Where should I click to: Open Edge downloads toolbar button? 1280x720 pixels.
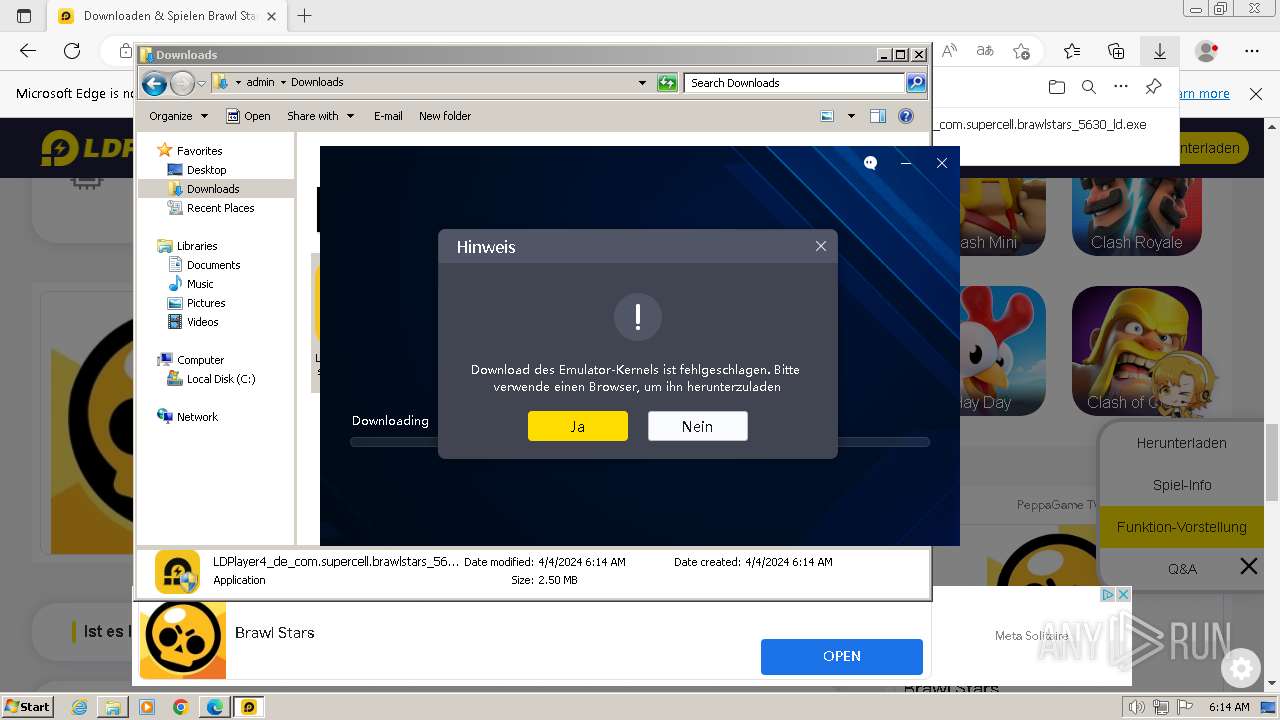click(1160, 51)
